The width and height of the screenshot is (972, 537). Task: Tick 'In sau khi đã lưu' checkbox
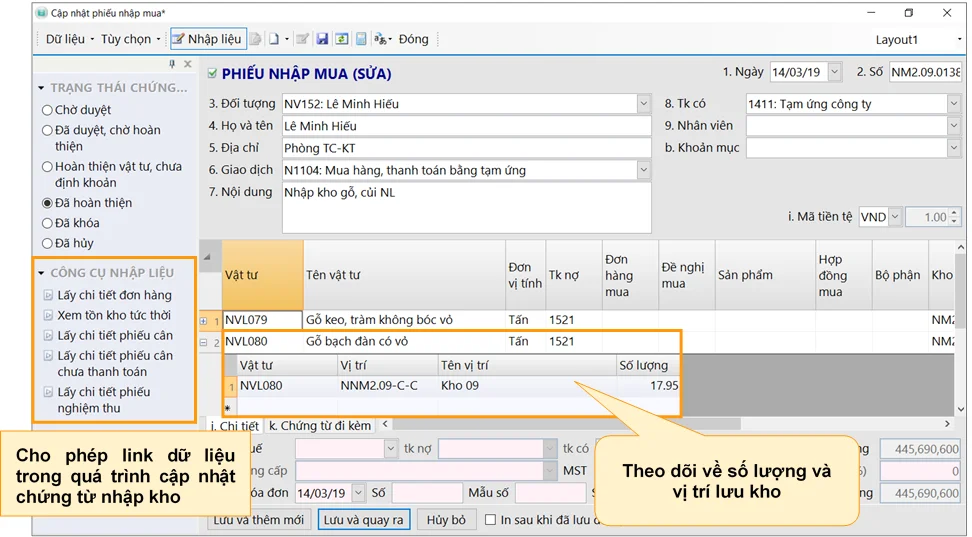490,520
